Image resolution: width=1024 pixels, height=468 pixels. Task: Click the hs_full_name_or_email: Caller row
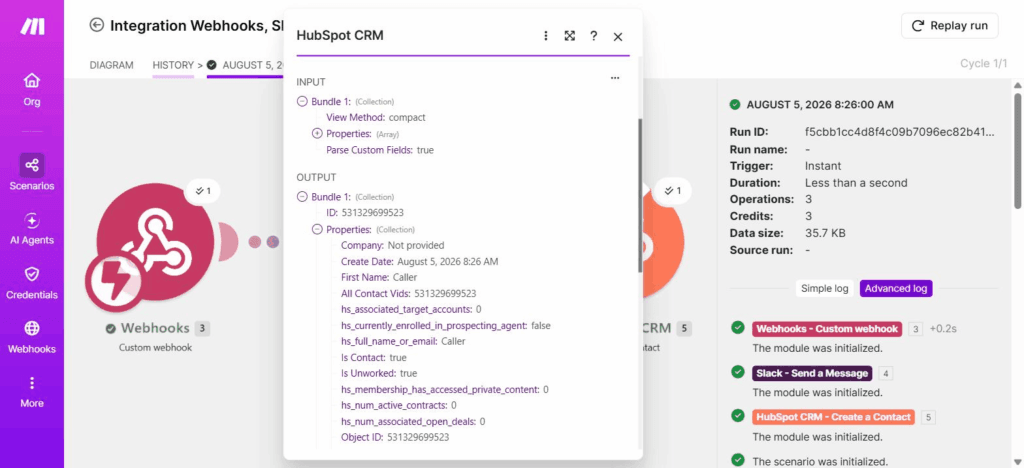pyautogui.click(x=403, y=341)
